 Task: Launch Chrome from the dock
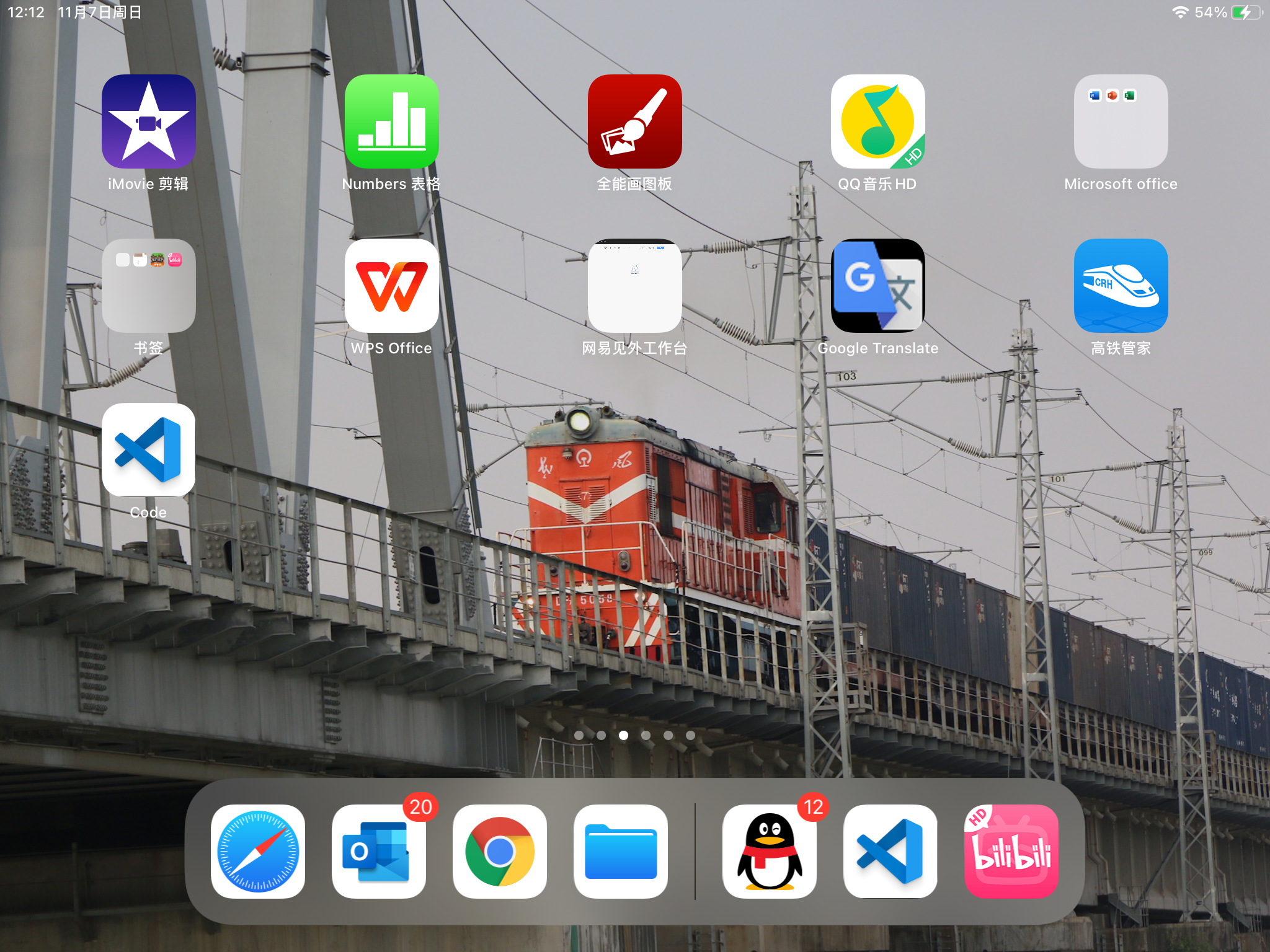pos(500,851)
